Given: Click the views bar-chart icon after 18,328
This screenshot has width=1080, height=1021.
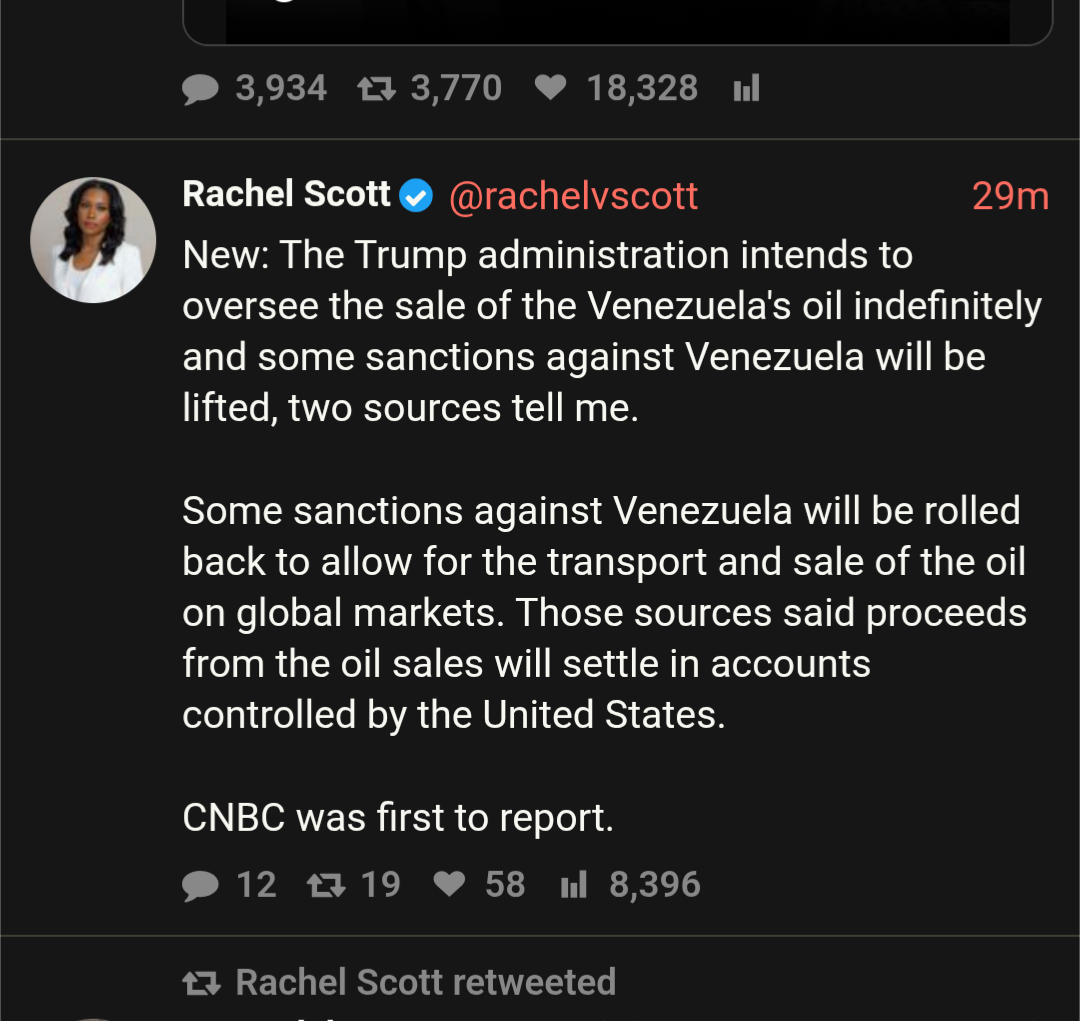Looking at the screenshot, I should point(746,89).
